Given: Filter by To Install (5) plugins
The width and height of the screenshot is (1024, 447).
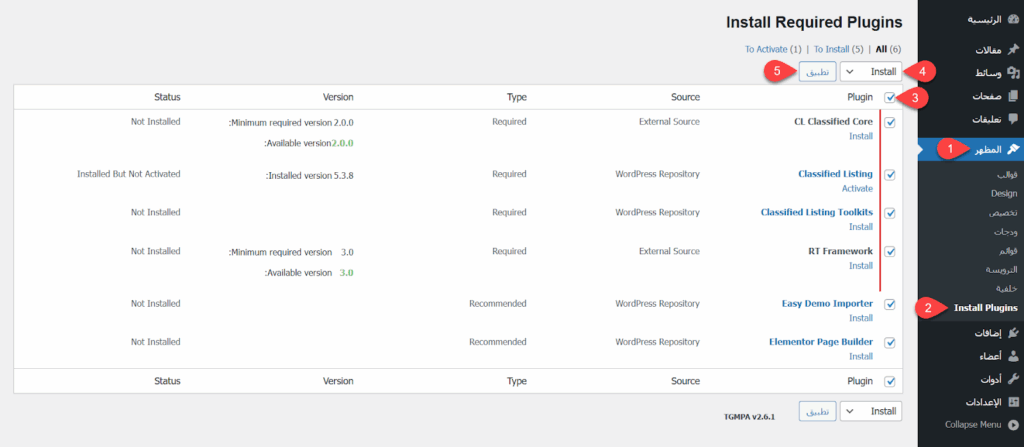Looking at the screenshot, I should pyautogui.click(x=838, y=48).
